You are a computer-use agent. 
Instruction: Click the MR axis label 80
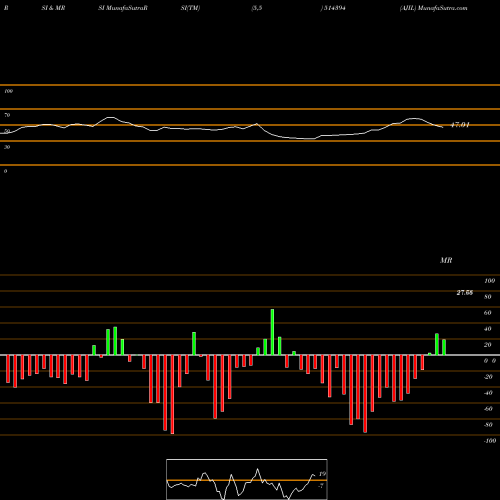click(x=488, y=297)
